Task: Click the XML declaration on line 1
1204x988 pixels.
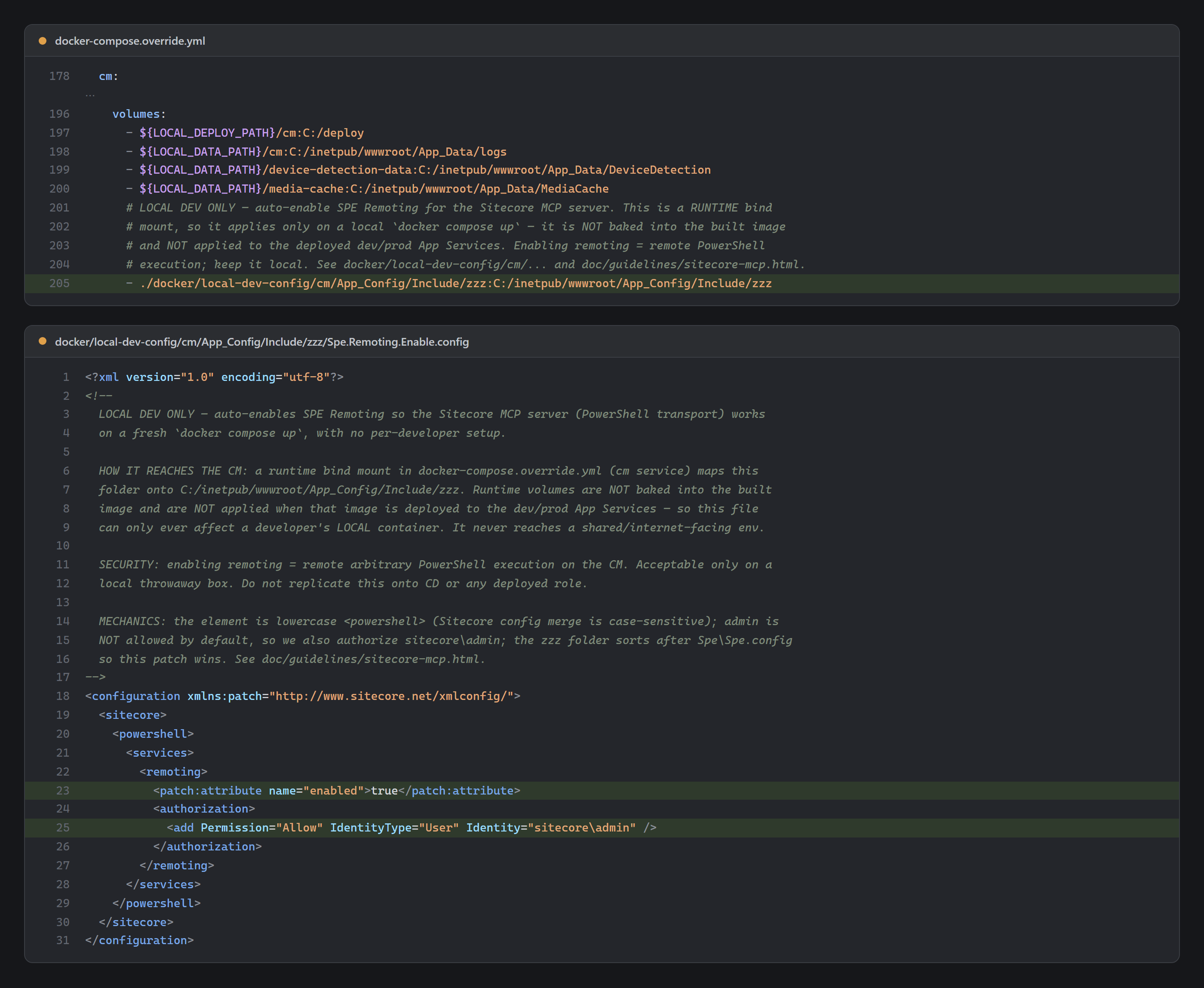Action: coord(214,377)
